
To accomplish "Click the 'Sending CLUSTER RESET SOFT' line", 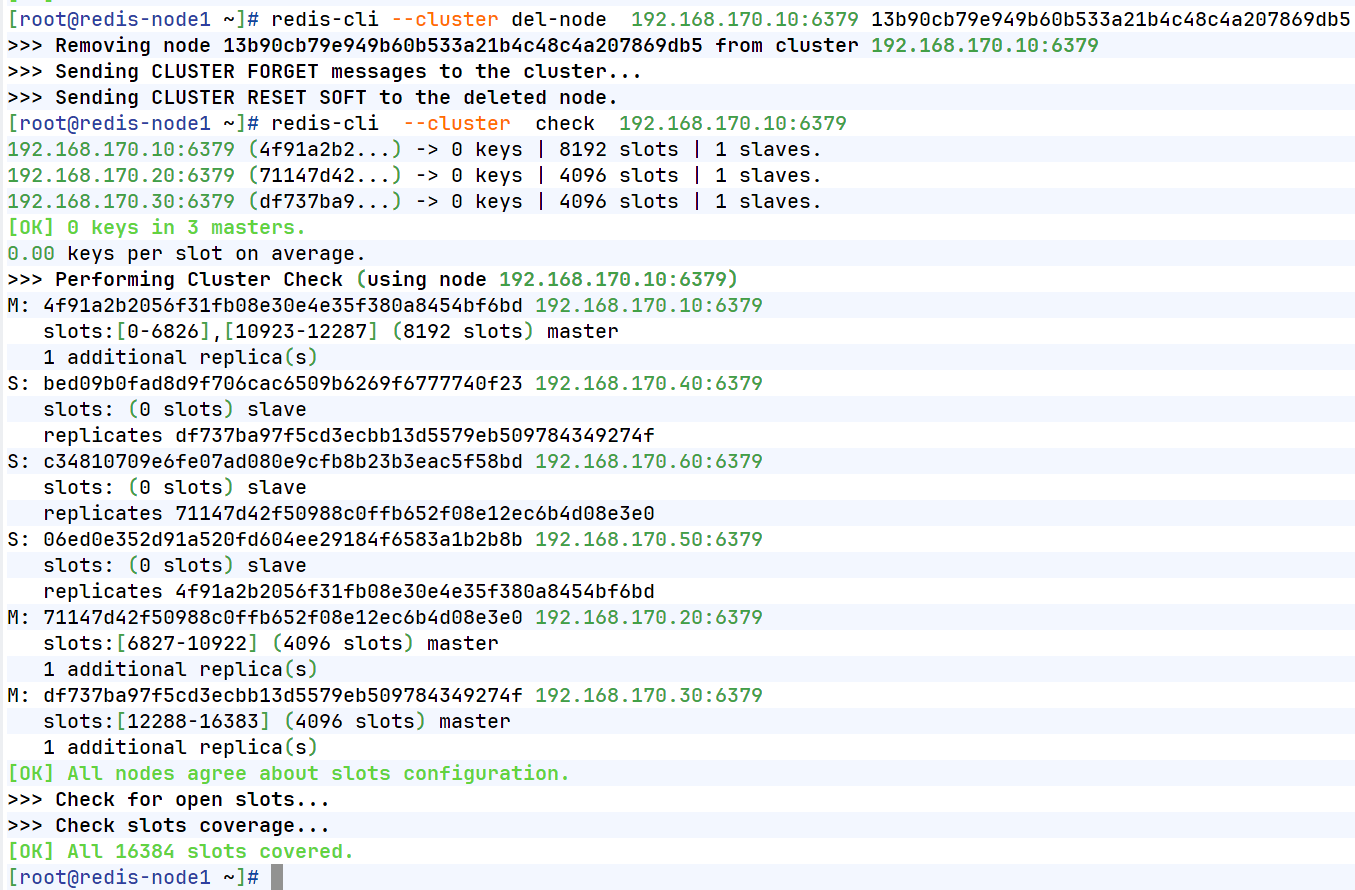I will click(312, 97).
